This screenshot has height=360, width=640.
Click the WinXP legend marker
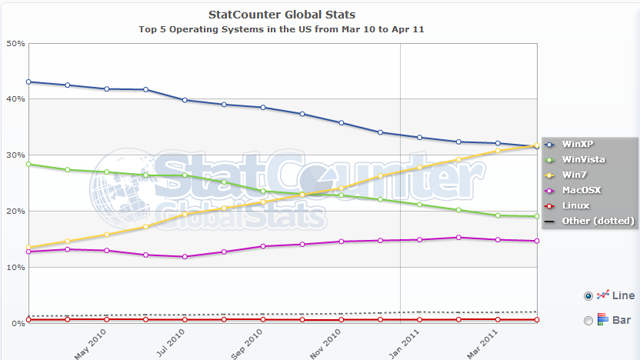[550, 144]
